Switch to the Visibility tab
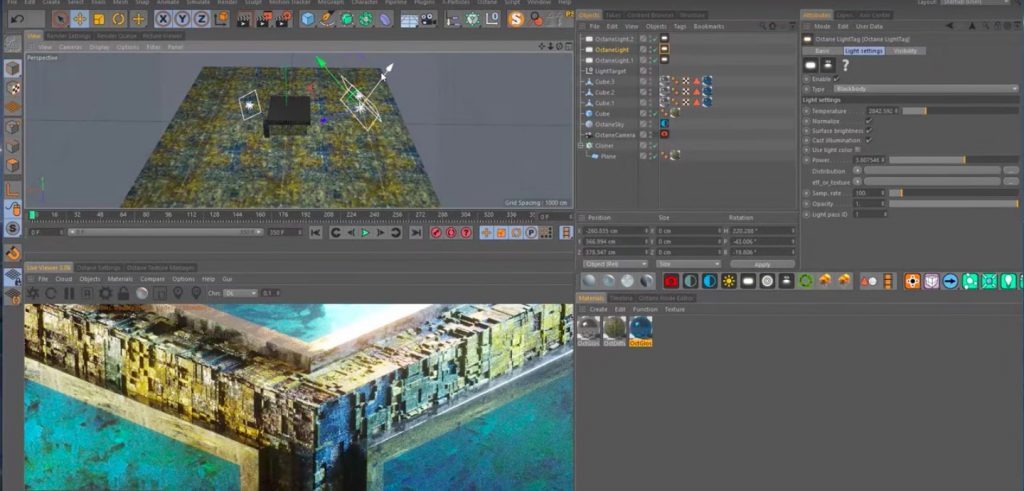 tap(906, 50)
